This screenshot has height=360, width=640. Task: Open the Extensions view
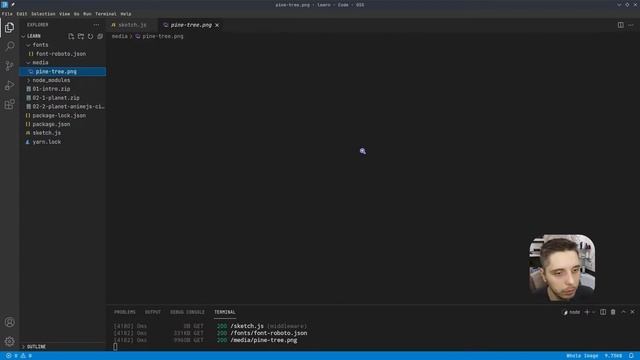(x=9, y=104)
